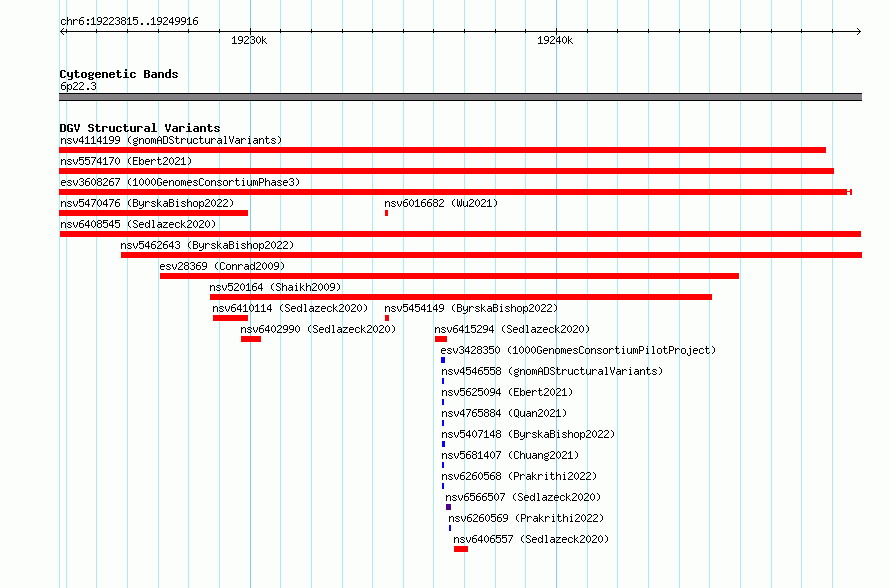
Task: Click the nsv520164 red variant bar
Action: pyautogui.click(x=461, y=297)
